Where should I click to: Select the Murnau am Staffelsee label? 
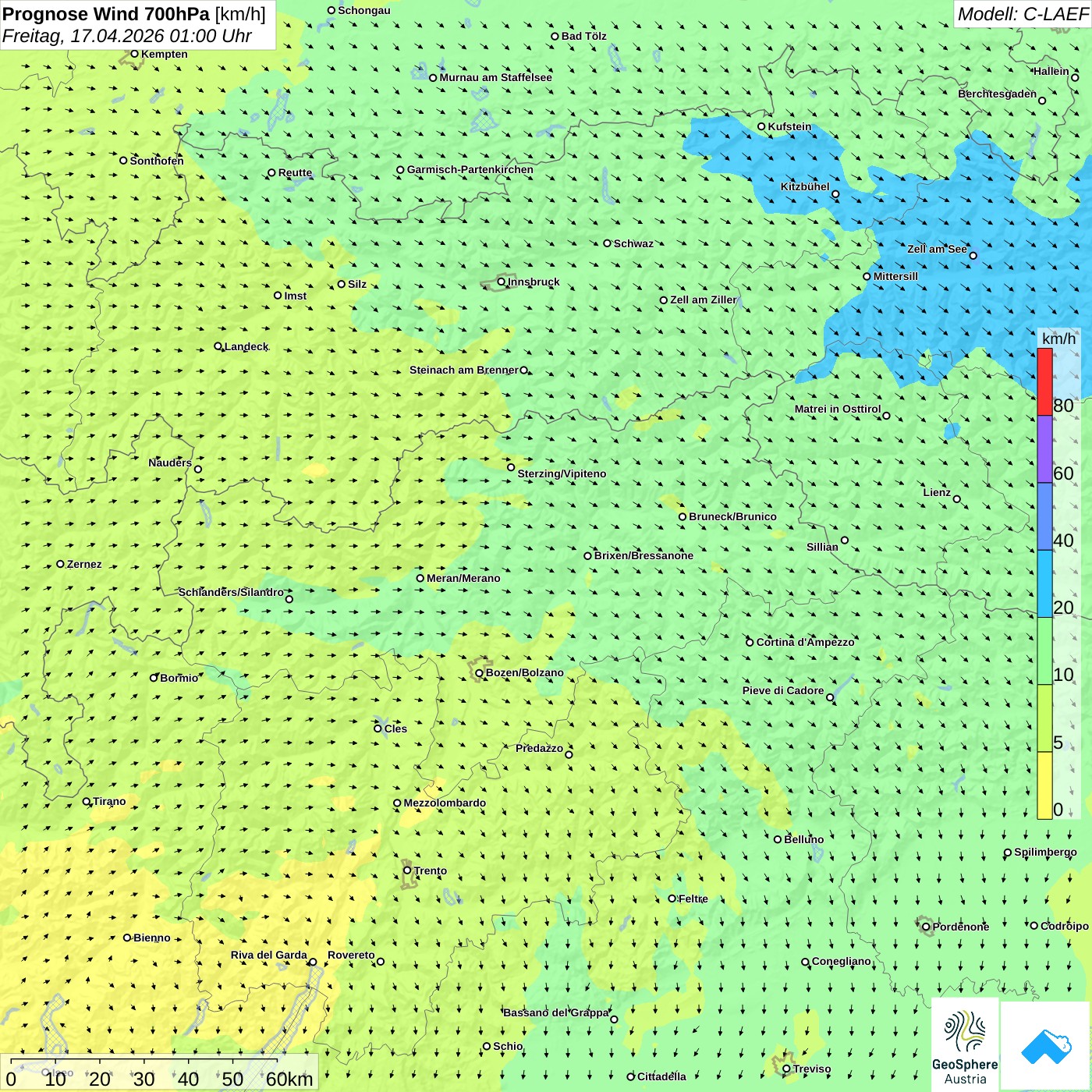495,77
